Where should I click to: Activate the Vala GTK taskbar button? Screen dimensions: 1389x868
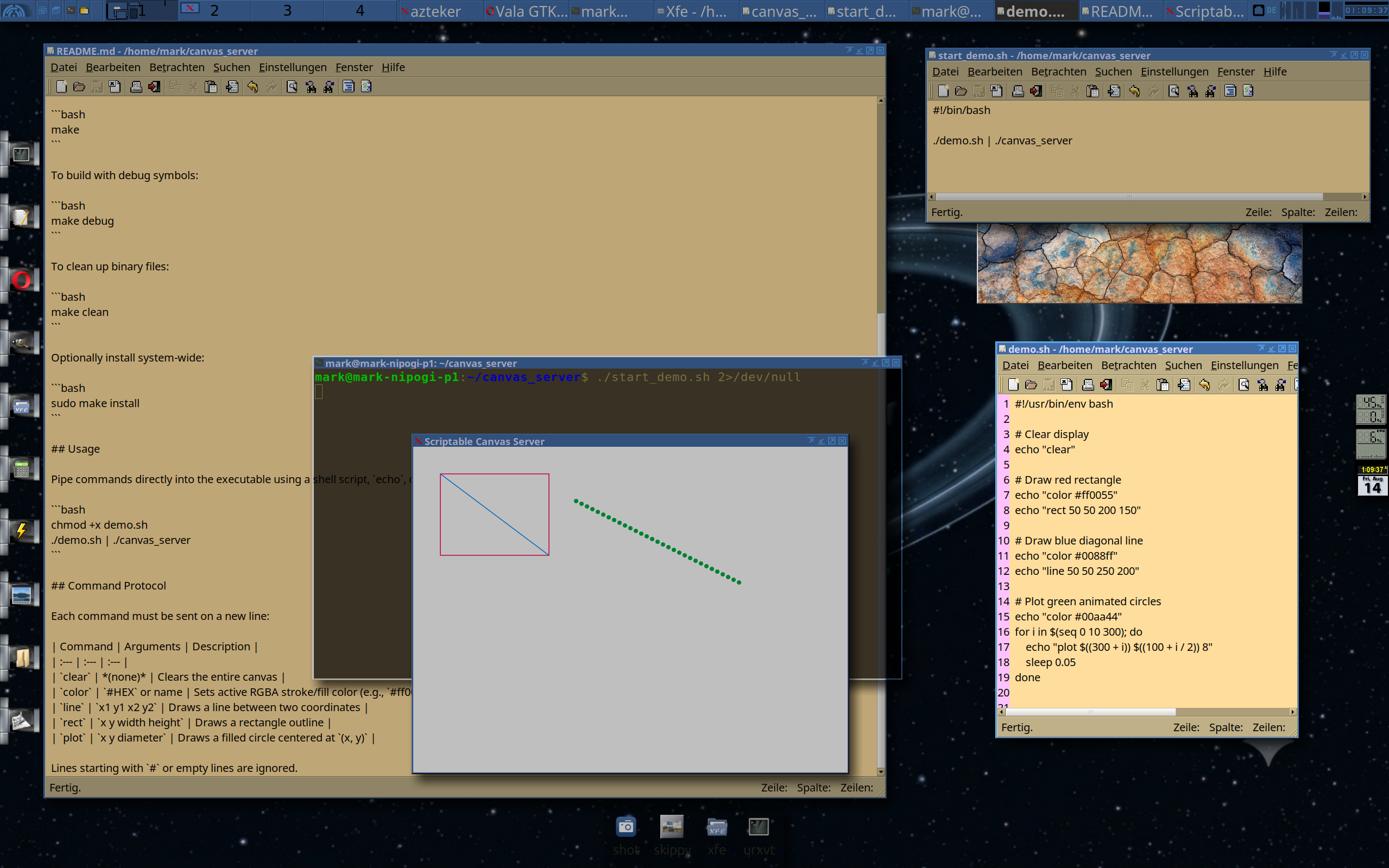click(526, 11)
